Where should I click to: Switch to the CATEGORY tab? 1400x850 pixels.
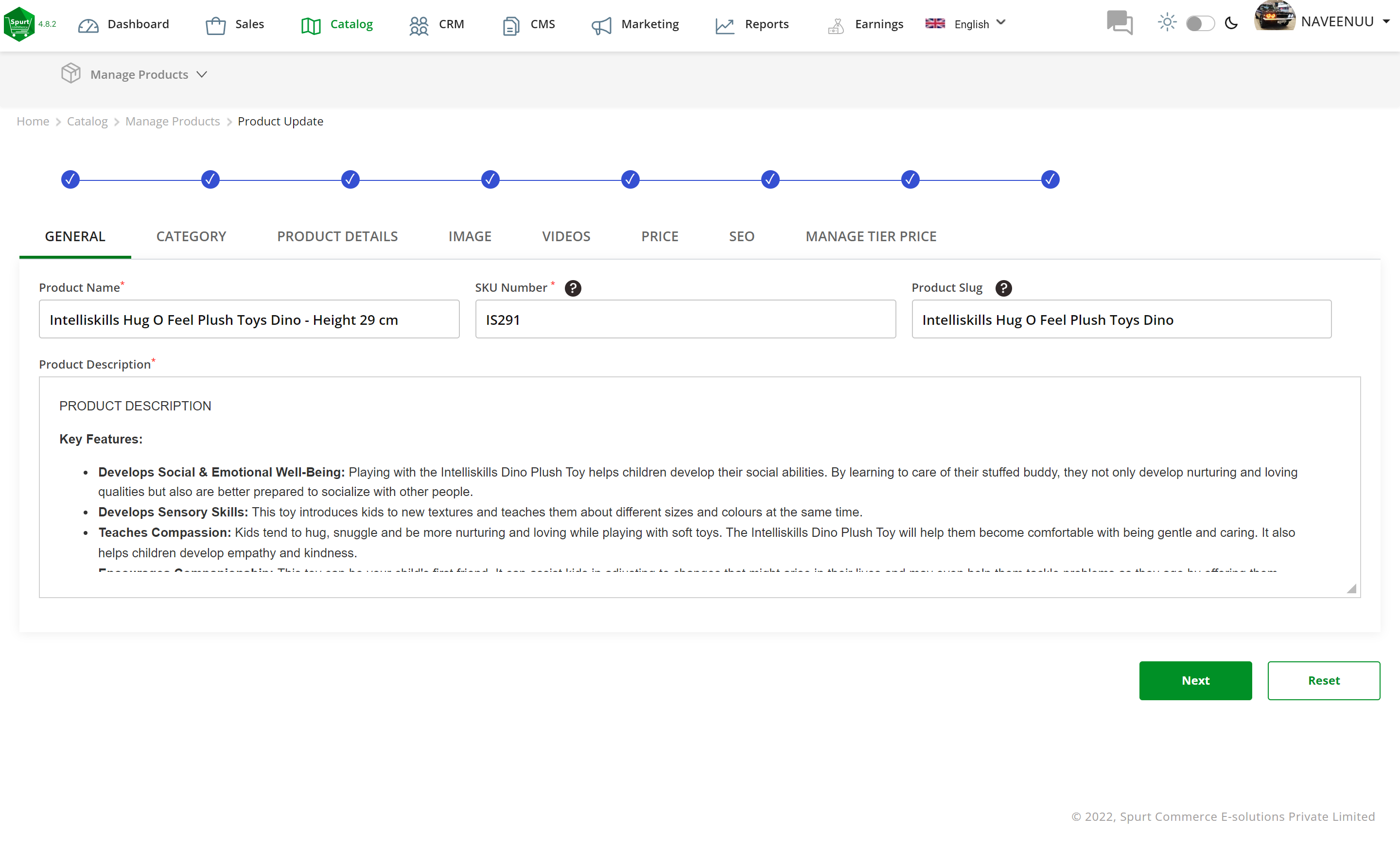(191, 236)
